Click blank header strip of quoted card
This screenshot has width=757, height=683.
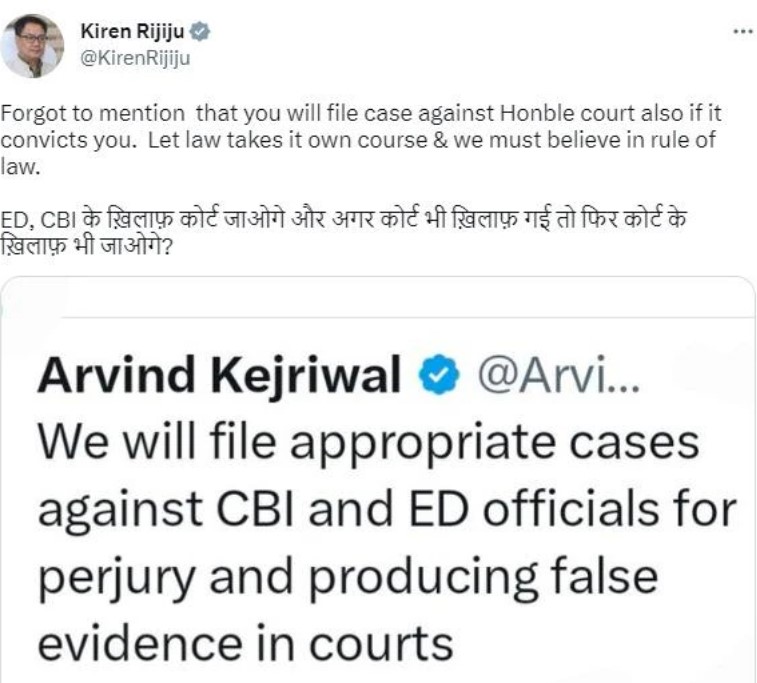click(x=378, y=297)
